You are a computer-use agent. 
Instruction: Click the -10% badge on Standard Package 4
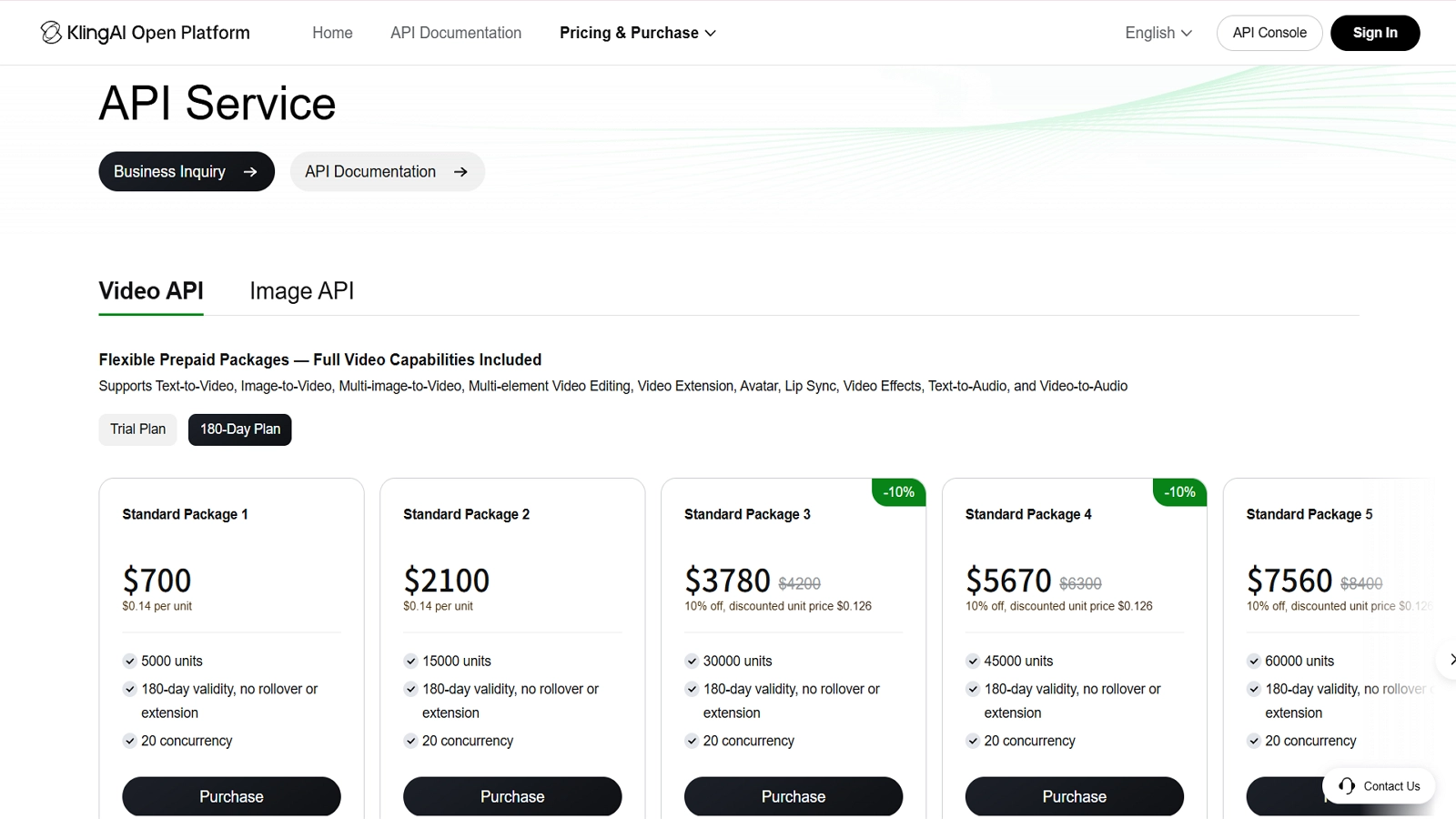click(x=1180, y=492)
